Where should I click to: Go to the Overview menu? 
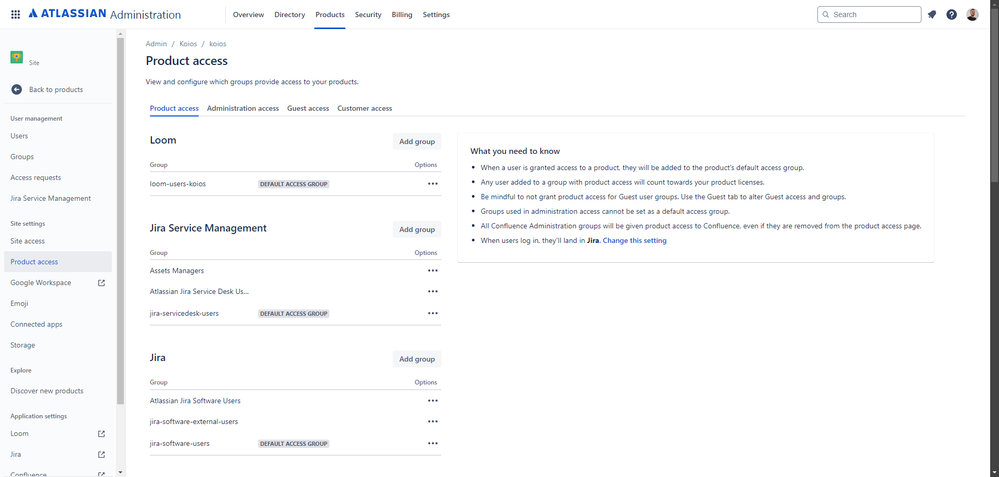(248, 15)
